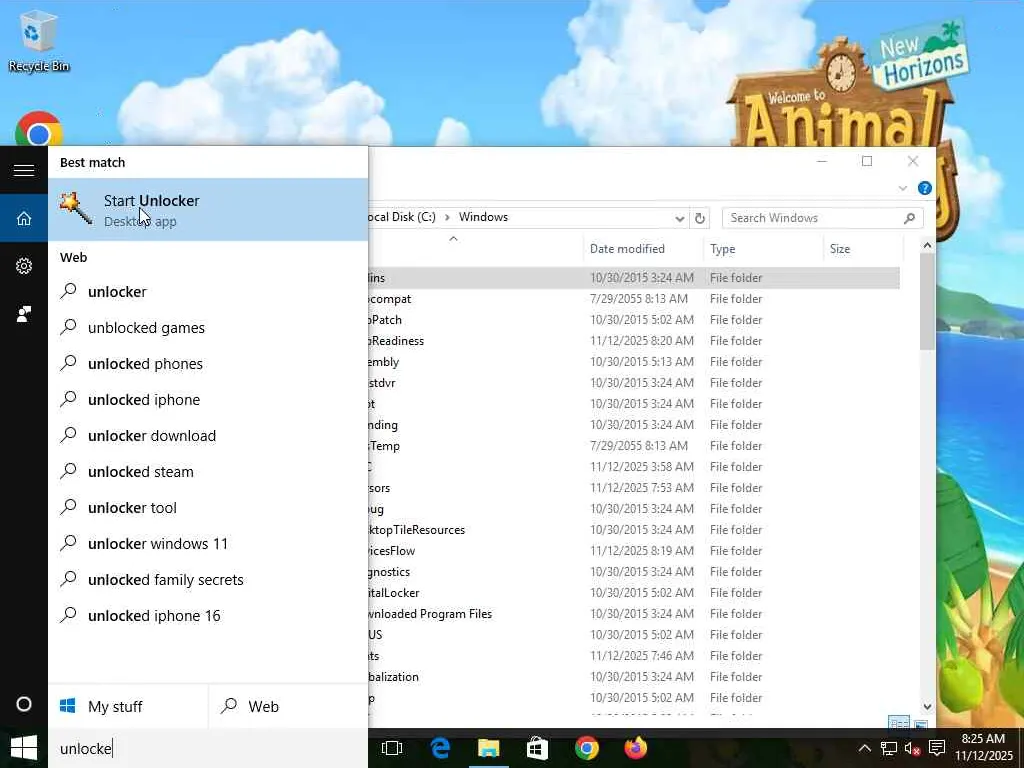The image size is (1024, 768).
Task: Select the 'balization' folder row
Action: [x=634, y=677]
